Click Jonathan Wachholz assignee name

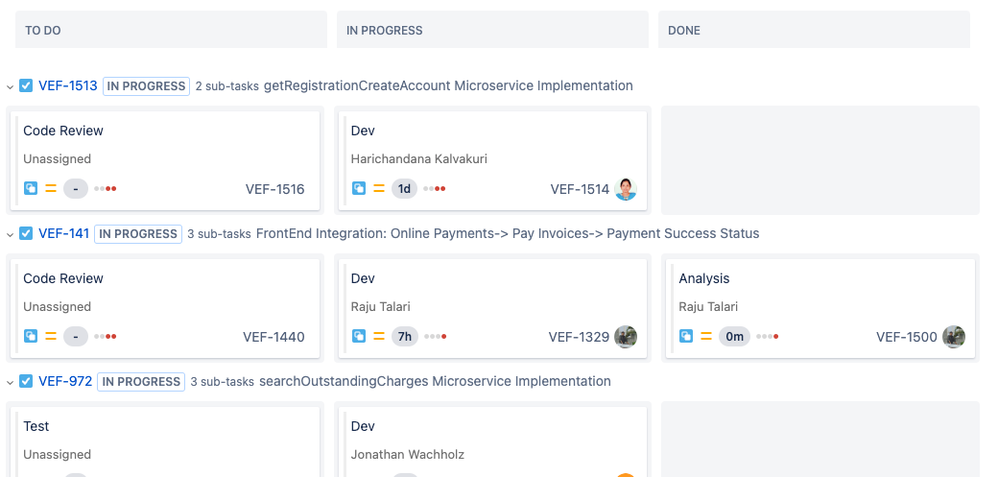tap(407, 454)
